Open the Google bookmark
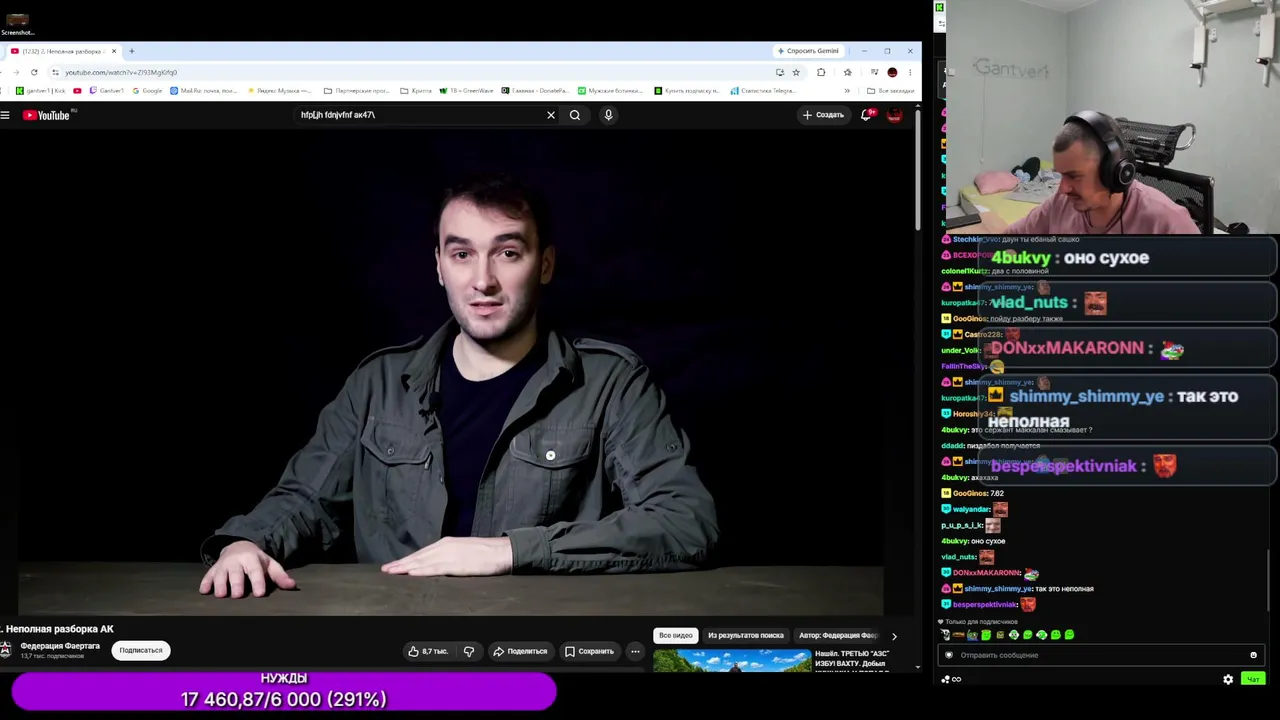 [147, 91]
